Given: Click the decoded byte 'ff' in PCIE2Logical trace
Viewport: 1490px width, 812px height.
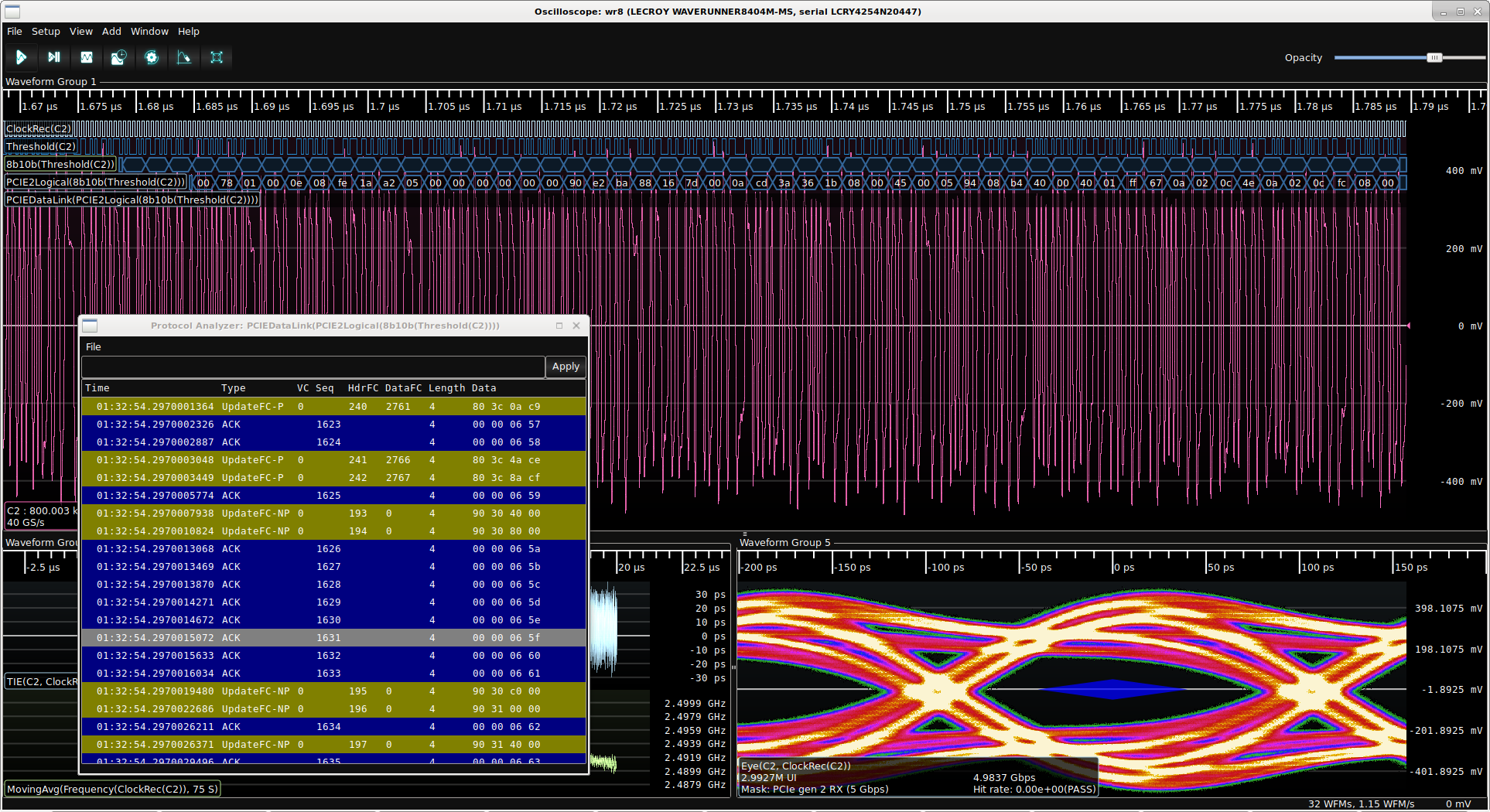Looking at the screenshot, I should click(x=1133, y=183).
